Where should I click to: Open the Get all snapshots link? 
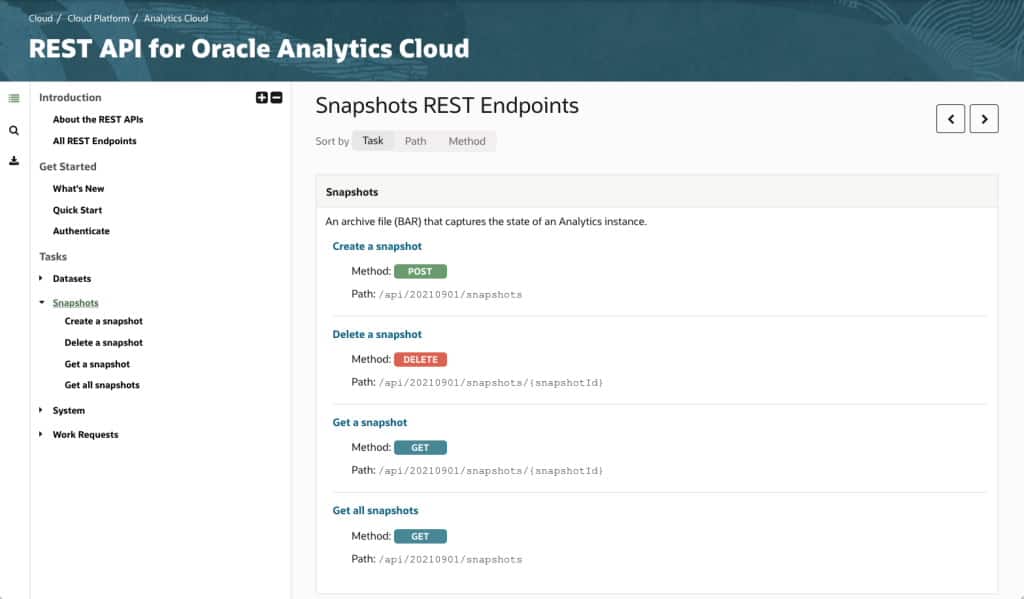pos(375,510)
